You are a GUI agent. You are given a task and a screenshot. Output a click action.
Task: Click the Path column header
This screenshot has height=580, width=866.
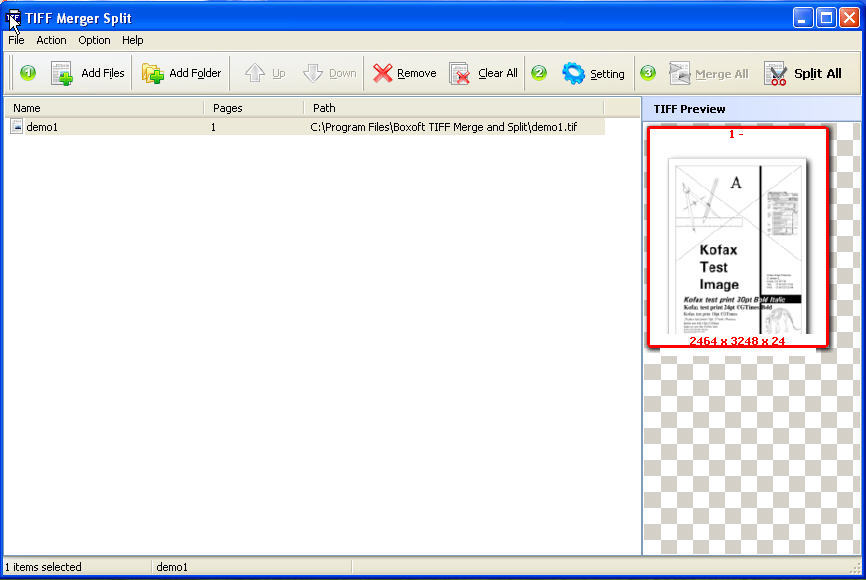[x=454, y=108]
